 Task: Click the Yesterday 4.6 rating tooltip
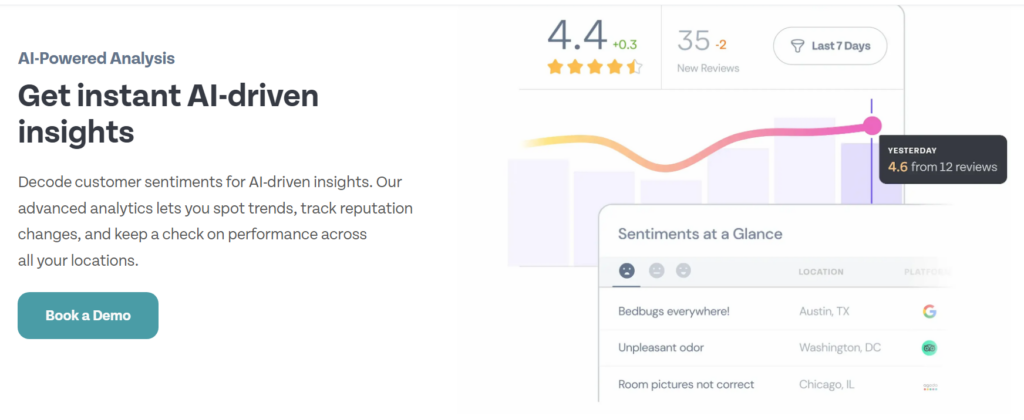(x=943, y=159)
